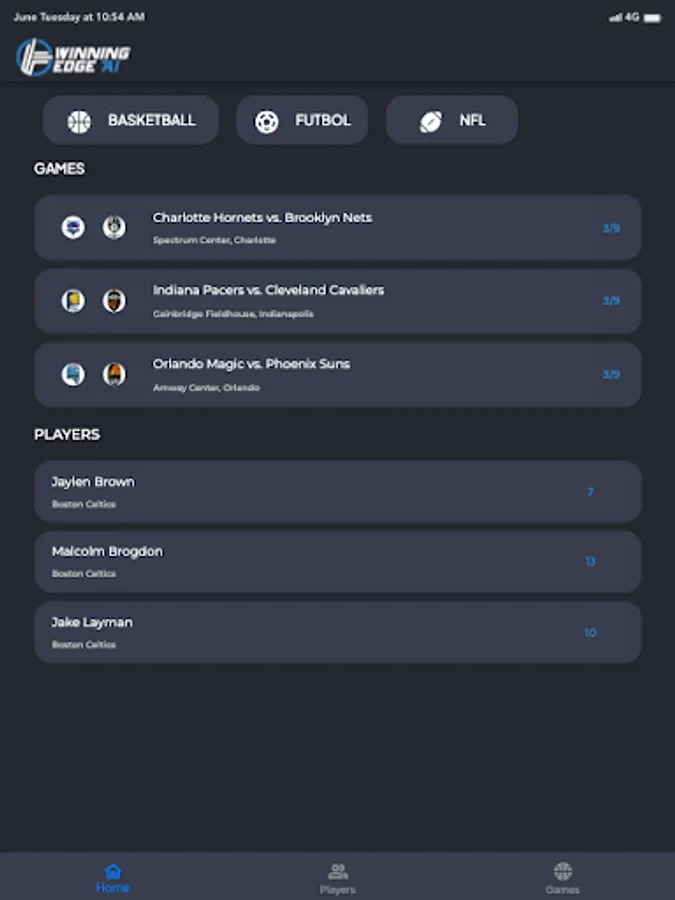Image resolution: width=675 pixels, height=900 pixels.
Task: Expand the Pacers vs Cavaliers game entry
Action: pyautogui.click(x=337, y=300)
